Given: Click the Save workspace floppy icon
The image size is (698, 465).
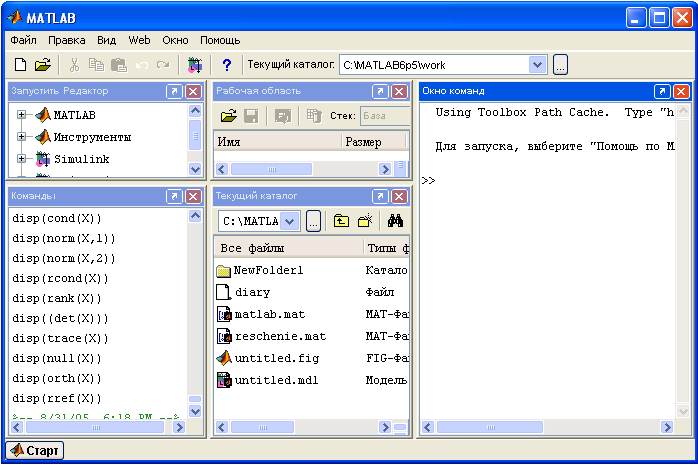Looking at the screenshot, I should point(251,116).
